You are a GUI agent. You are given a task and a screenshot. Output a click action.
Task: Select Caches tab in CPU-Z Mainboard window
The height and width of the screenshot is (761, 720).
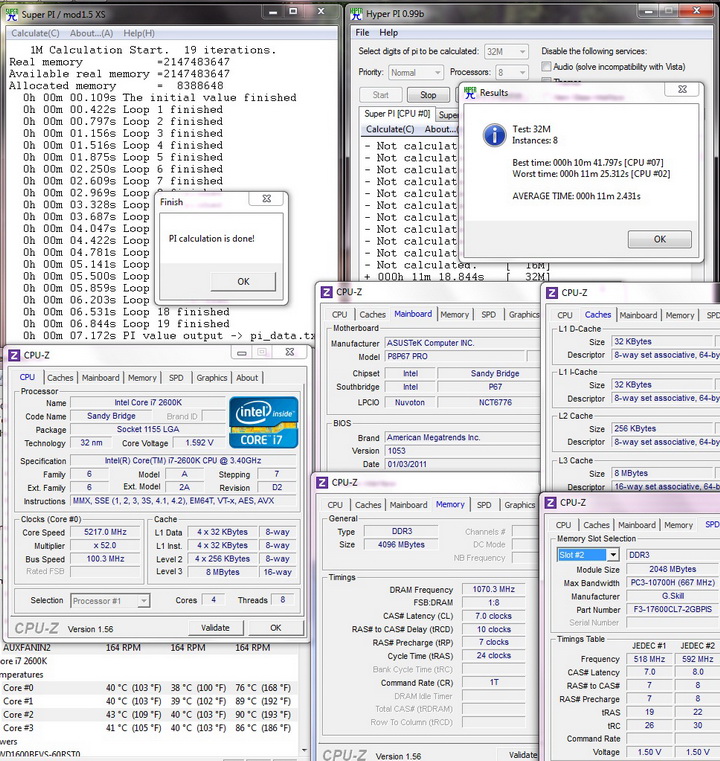373,314
